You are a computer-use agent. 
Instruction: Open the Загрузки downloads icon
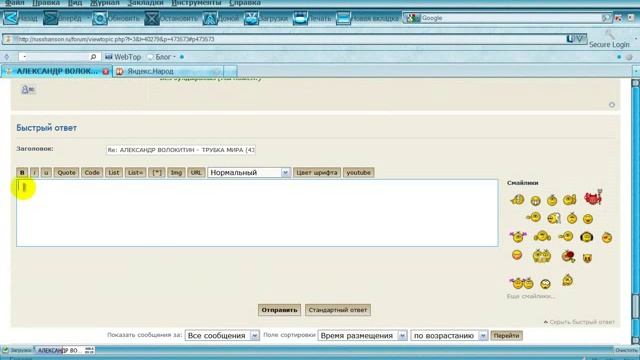(x=251, y=18)
